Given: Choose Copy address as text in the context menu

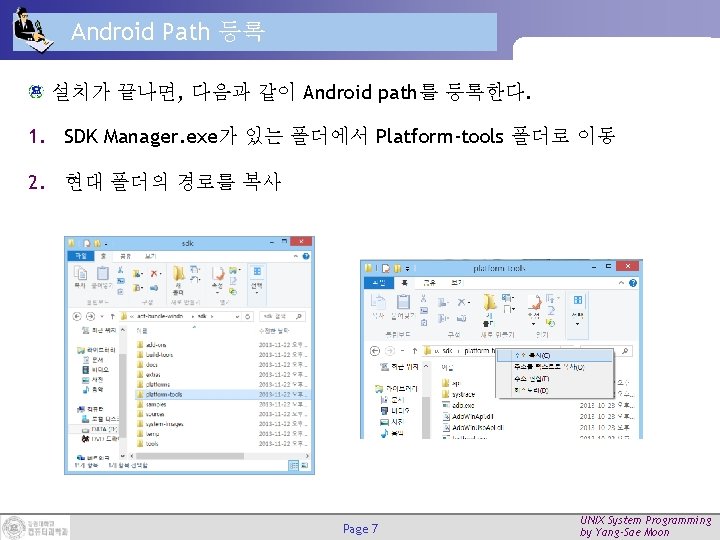Looking at the screenshot, I should 555,367.
